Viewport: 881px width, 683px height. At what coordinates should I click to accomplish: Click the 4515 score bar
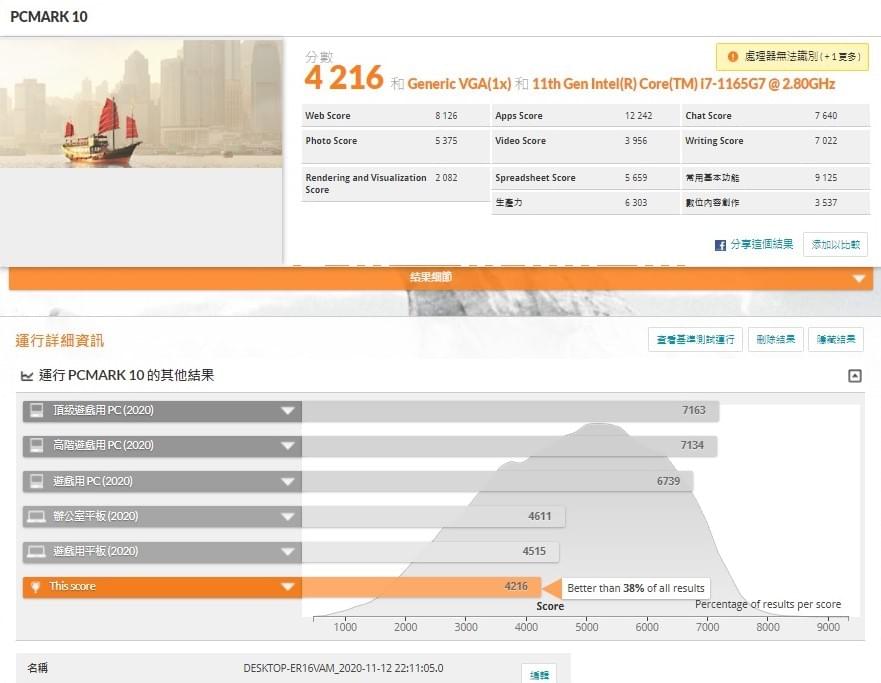pos(430,552)
